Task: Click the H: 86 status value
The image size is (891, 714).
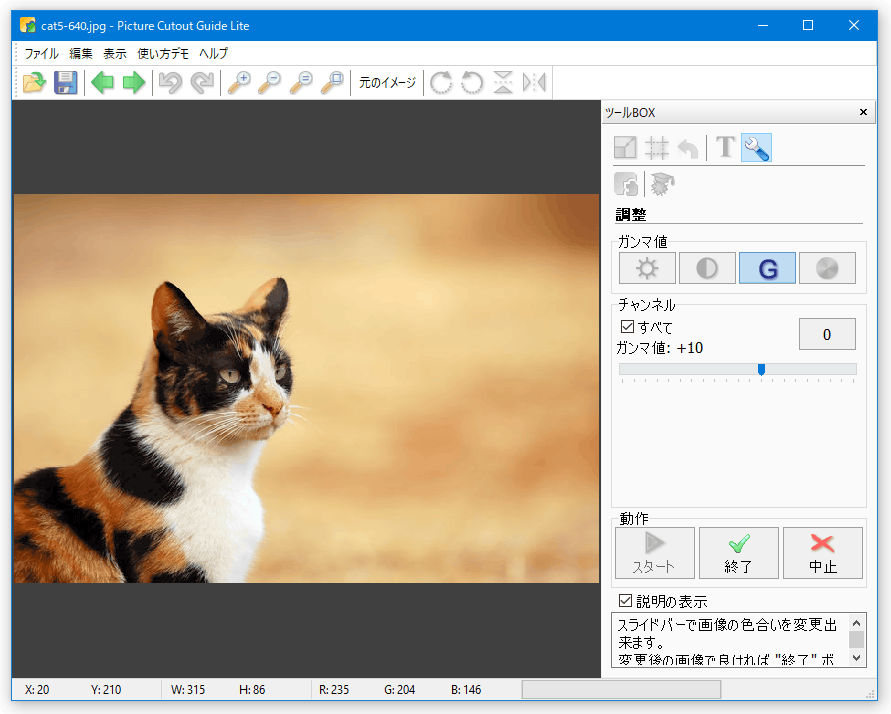Action: [x=252, y=690]
